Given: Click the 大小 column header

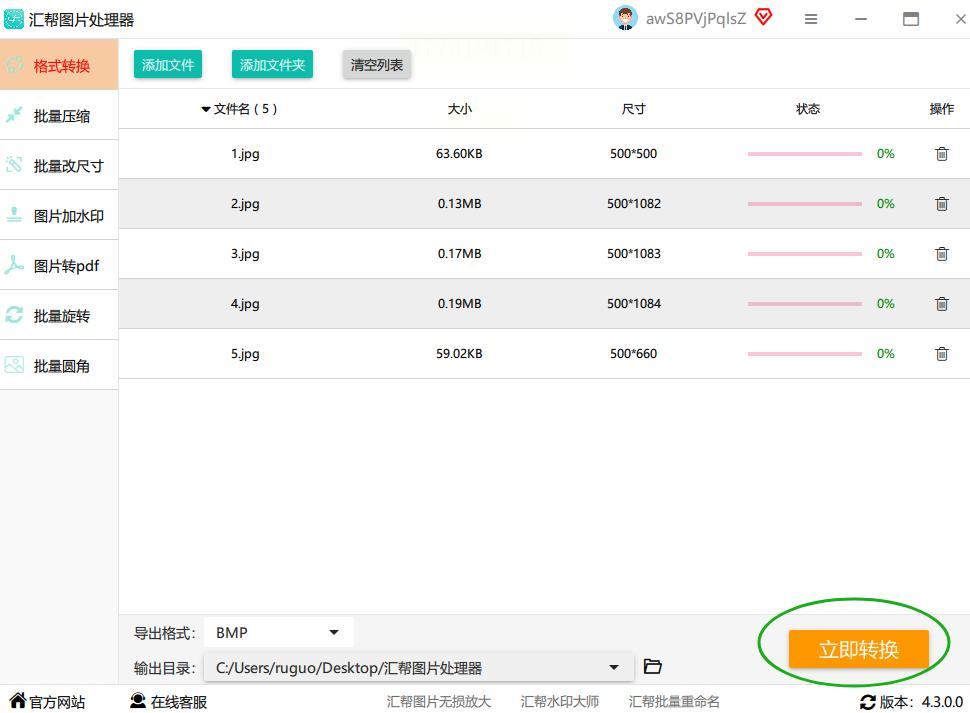Looking at the screenshot, I should pos(460,109).
